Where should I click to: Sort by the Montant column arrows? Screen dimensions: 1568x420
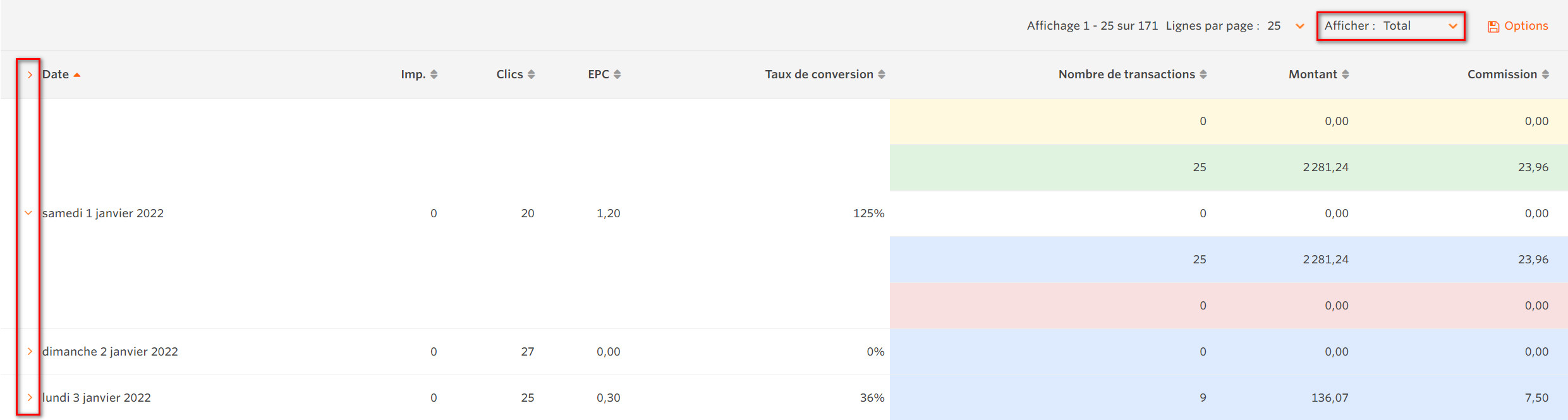1346,75
